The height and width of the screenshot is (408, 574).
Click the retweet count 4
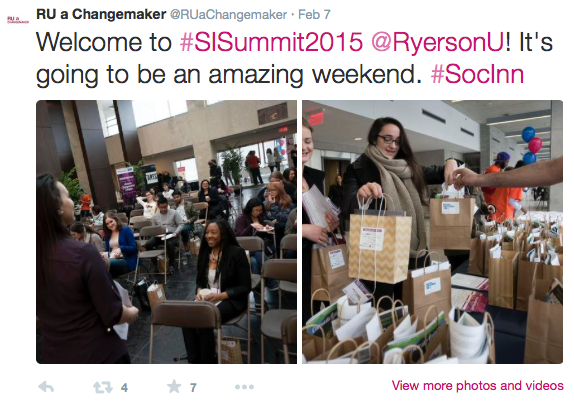tap(124, 388)
